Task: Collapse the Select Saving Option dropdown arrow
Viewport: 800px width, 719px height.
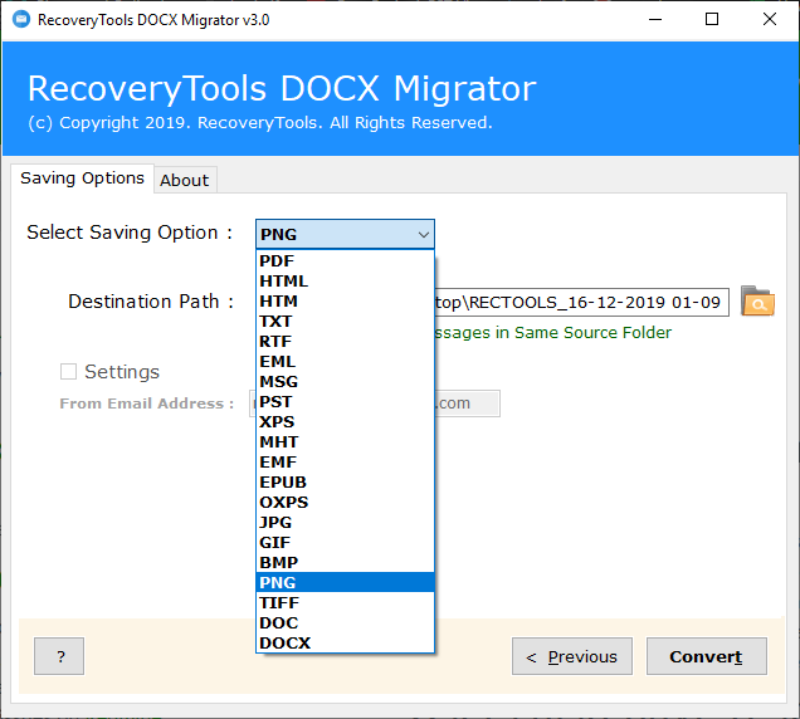Action: click(423, 234)
